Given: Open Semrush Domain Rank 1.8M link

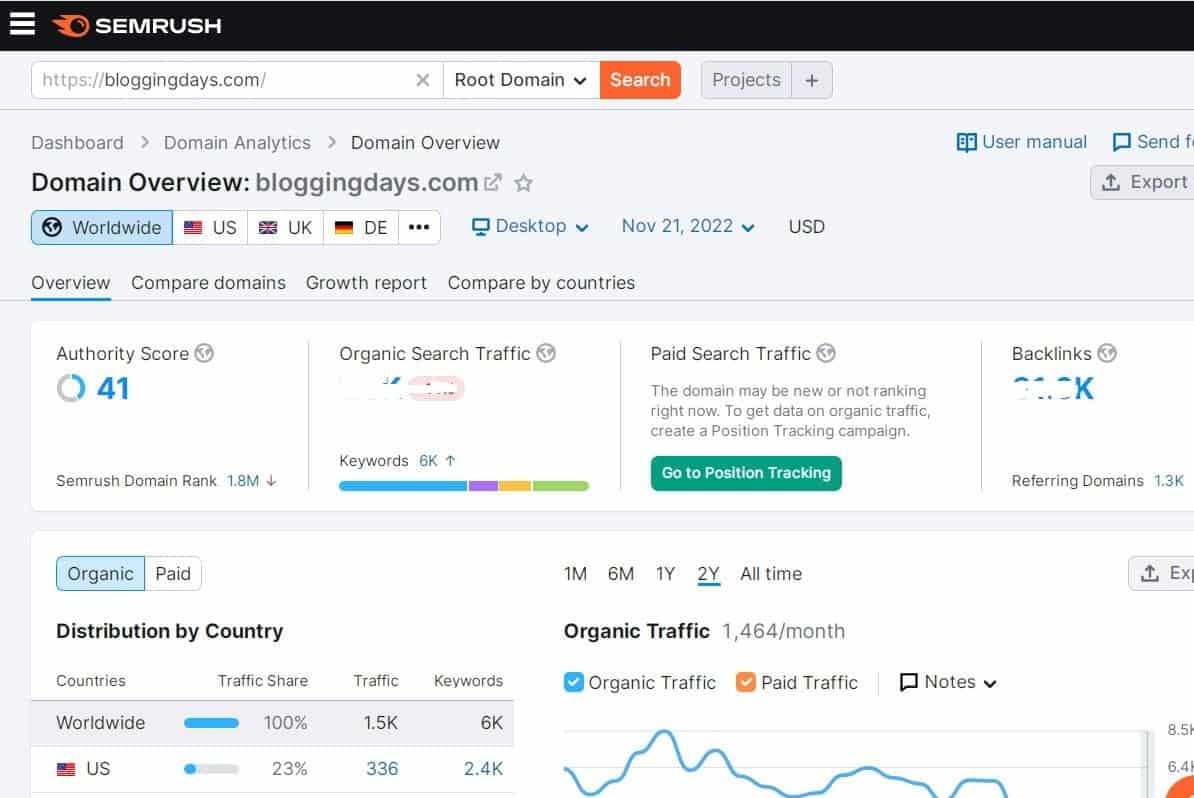Looking at the screenshot, I should [x=243, y=481].
